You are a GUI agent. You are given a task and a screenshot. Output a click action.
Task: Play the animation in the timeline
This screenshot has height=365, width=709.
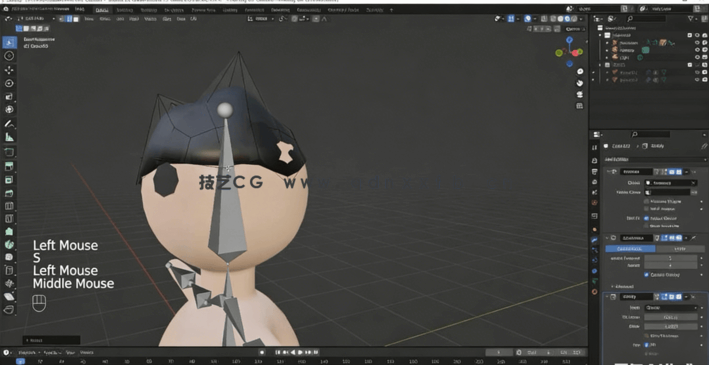tap(301, 352)
